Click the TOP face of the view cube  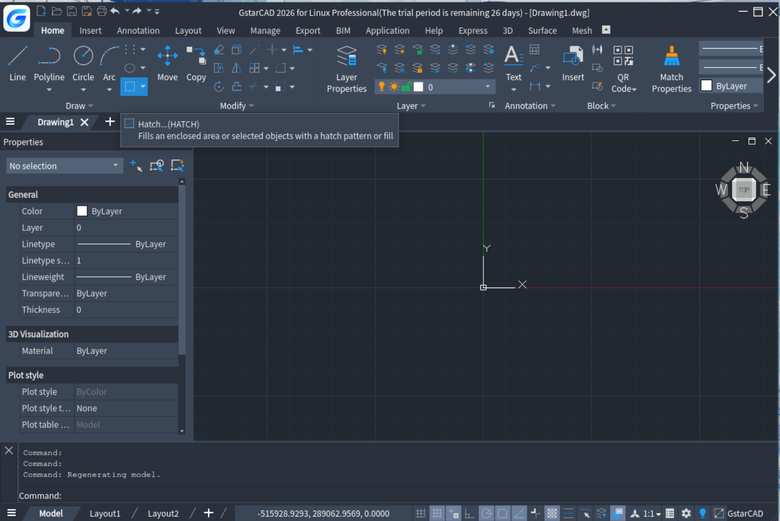pos(744,190)
